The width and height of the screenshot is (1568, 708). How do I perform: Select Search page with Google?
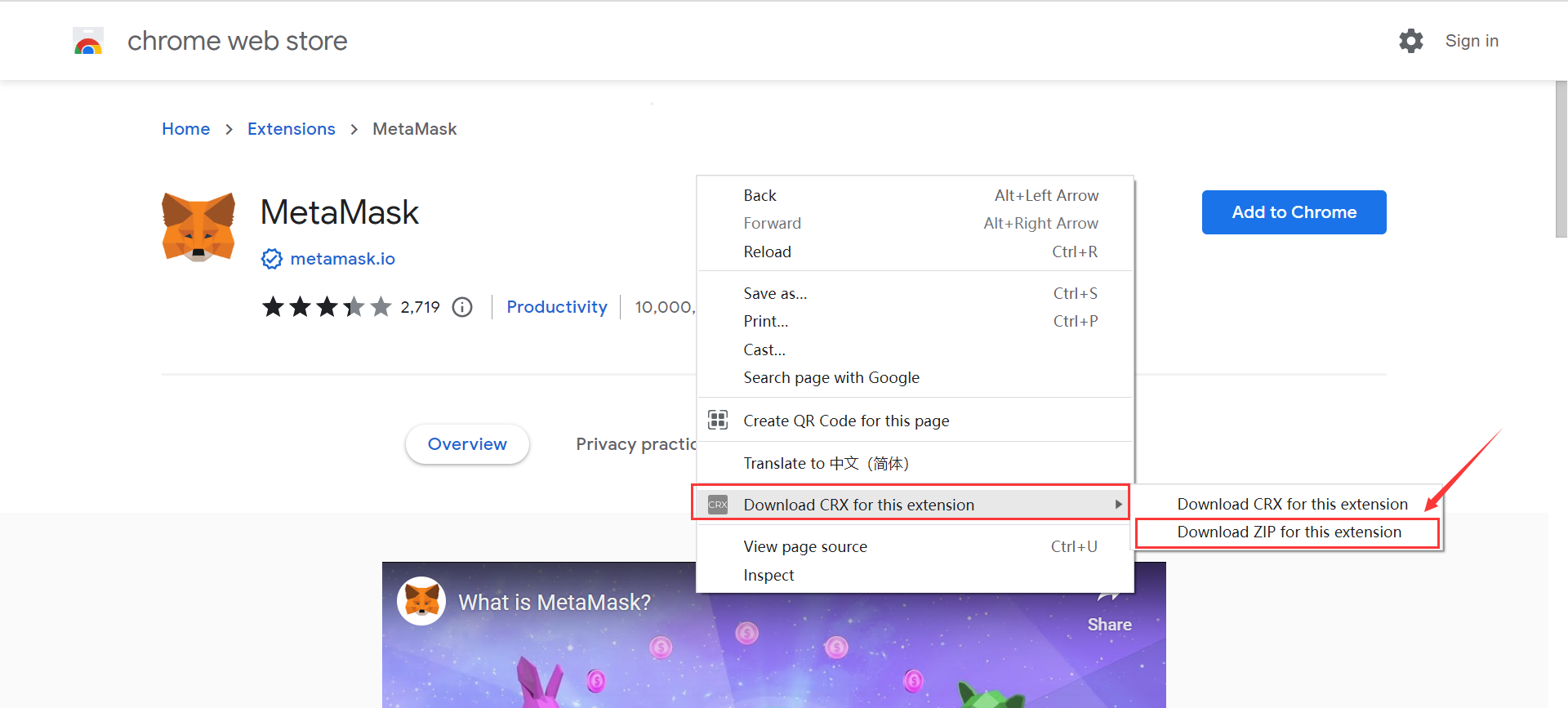tap(915, 377)
